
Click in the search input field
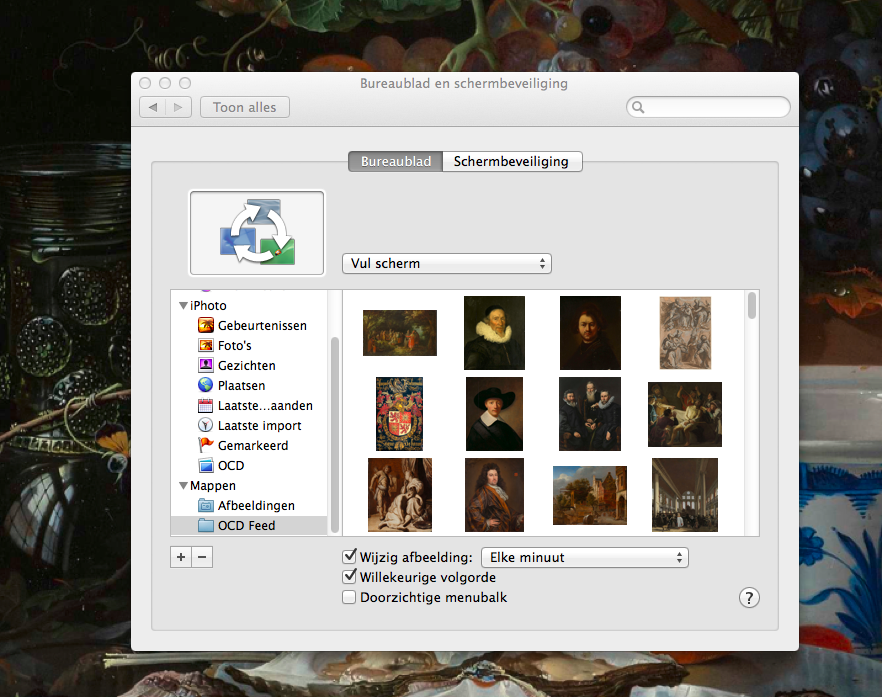coord(708,107)
